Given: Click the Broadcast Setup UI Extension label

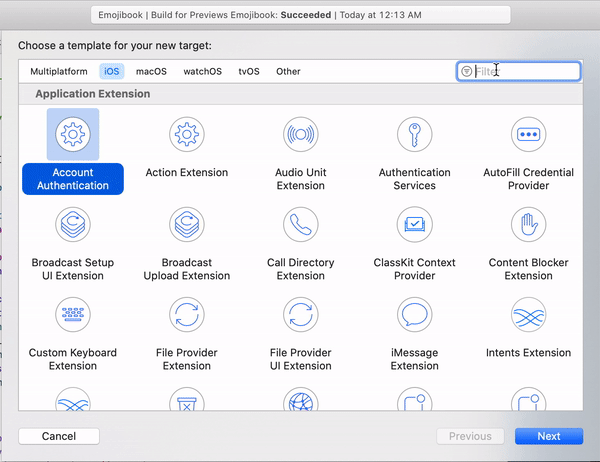Looking at the screenshot, I should [73, 269].
